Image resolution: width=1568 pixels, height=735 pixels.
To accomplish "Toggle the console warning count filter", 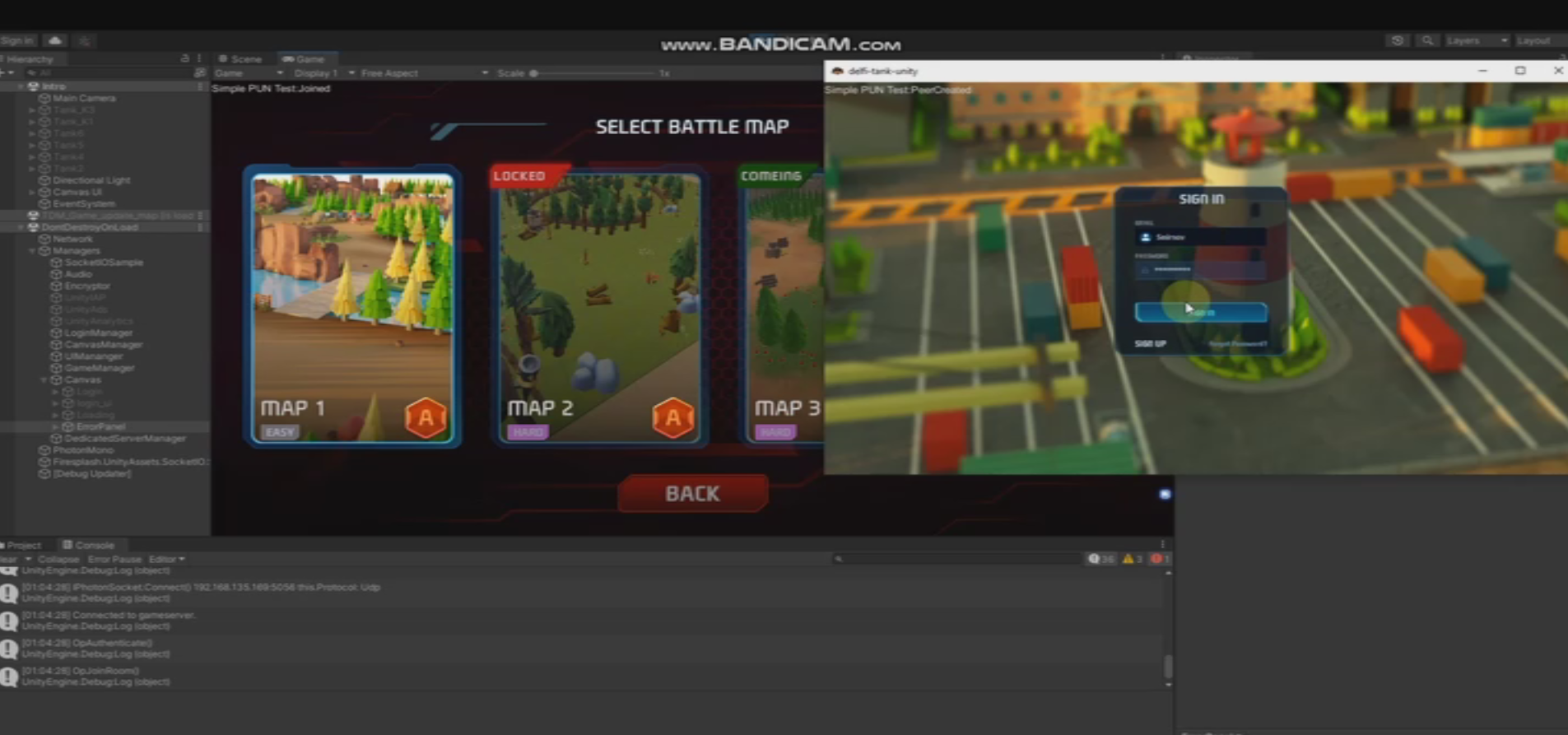I will 1133,559.
